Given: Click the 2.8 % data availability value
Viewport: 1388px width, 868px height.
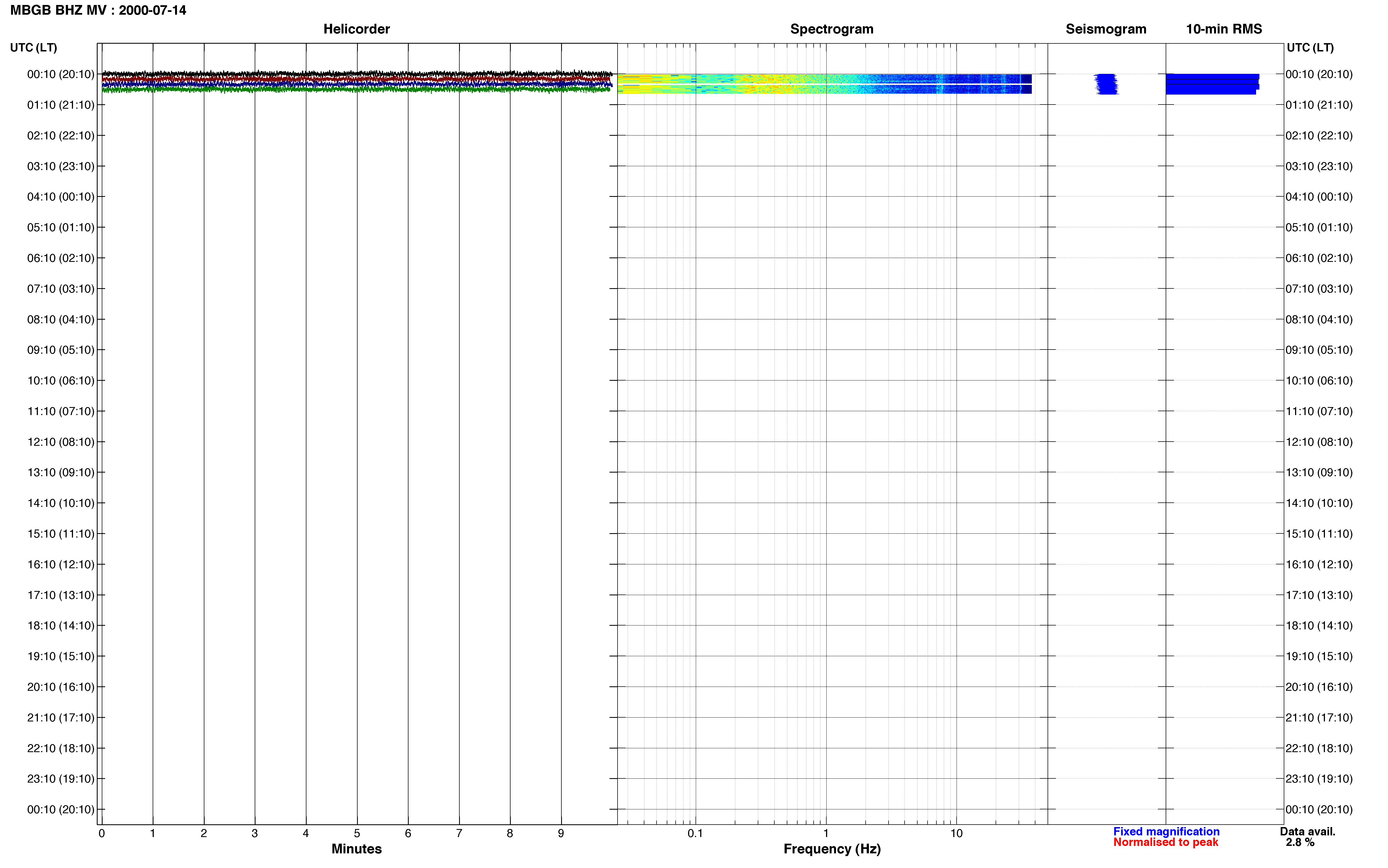Looking at the screenshot, I should 1300,842.
